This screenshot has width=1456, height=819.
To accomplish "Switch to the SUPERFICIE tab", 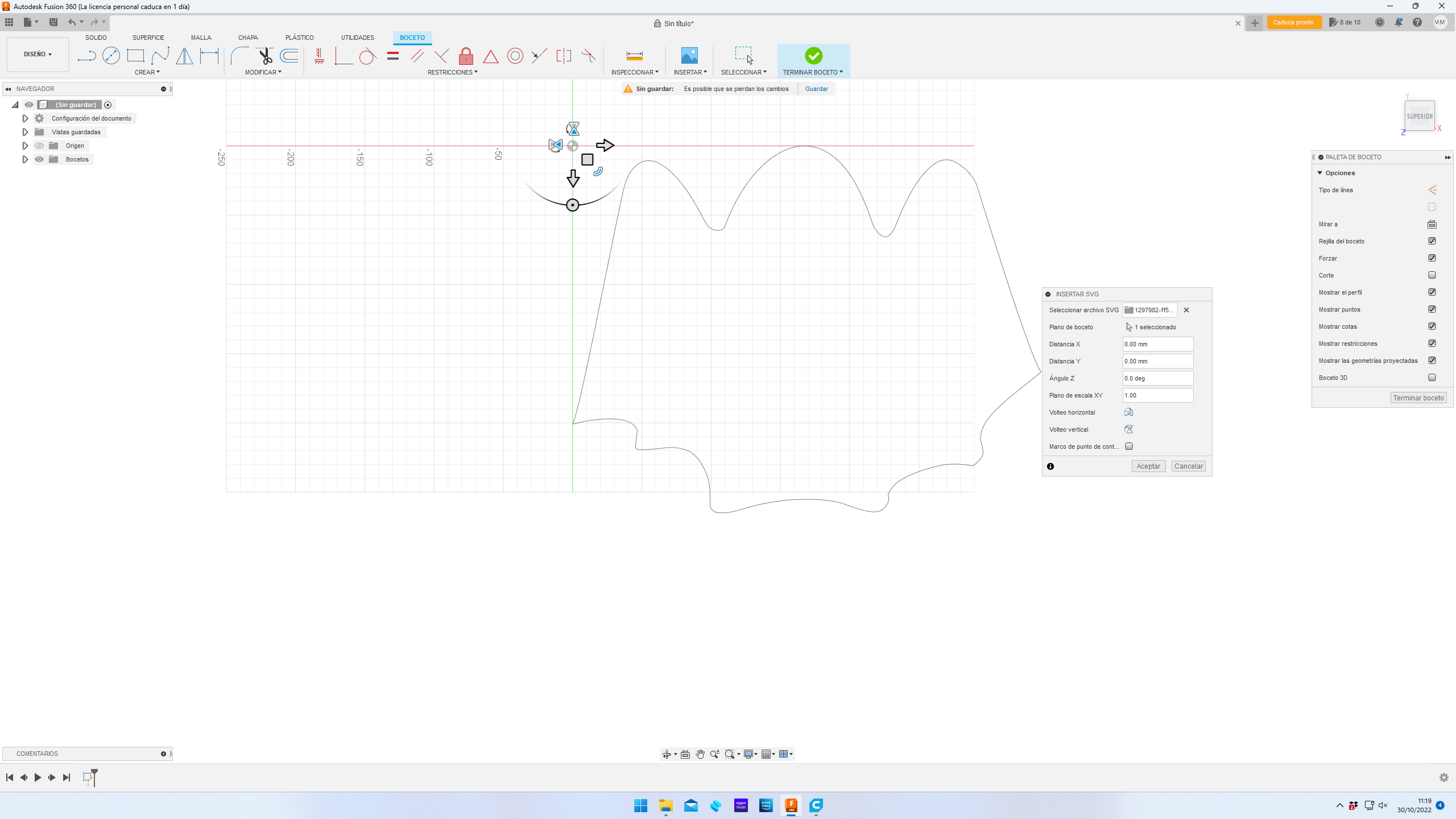I will pos(148,38).
